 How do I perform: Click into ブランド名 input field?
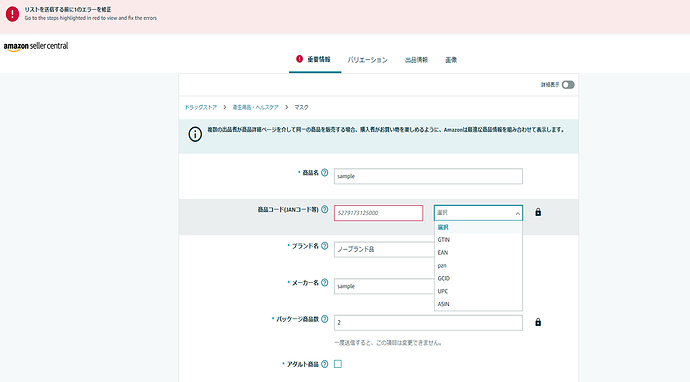384,249
